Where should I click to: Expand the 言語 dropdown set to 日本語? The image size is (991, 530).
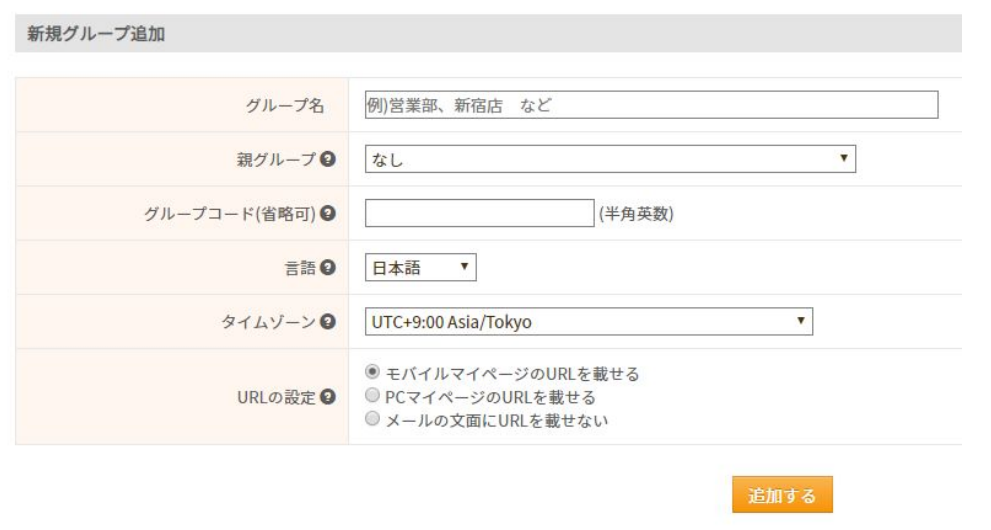421,268
